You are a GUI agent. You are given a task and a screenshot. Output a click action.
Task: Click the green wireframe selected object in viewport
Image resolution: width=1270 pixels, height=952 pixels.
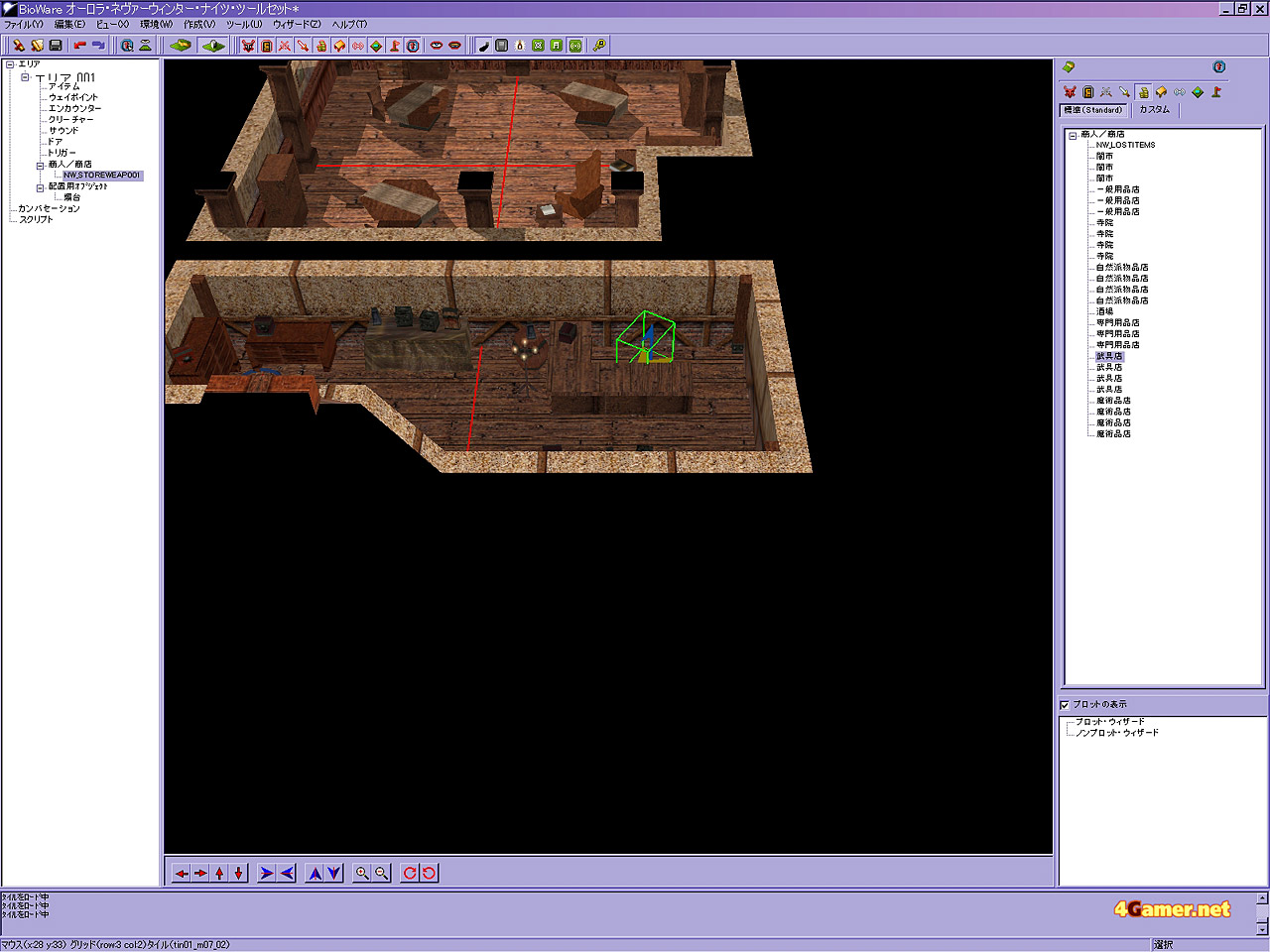point(645,337)
